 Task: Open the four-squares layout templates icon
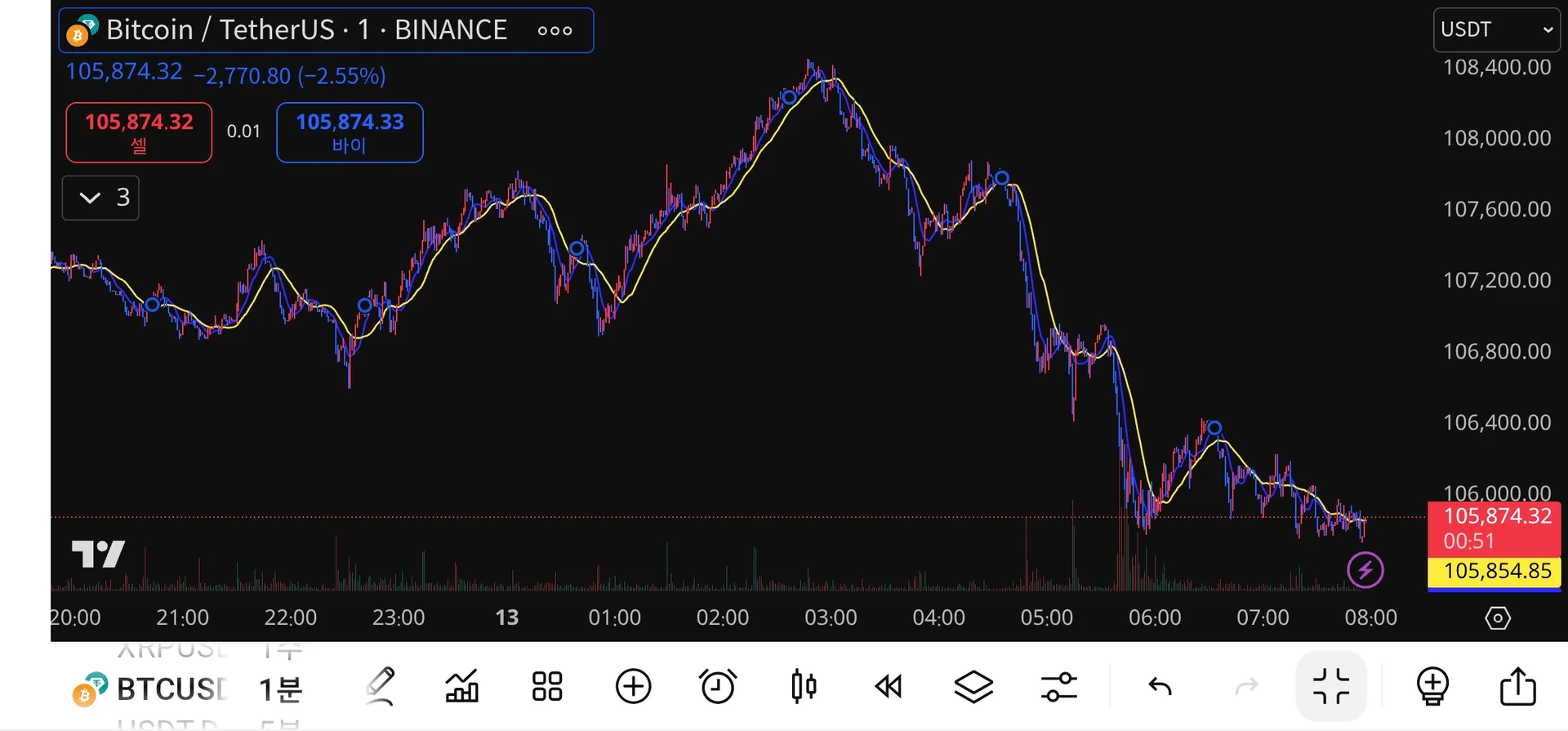coord(547,686)
